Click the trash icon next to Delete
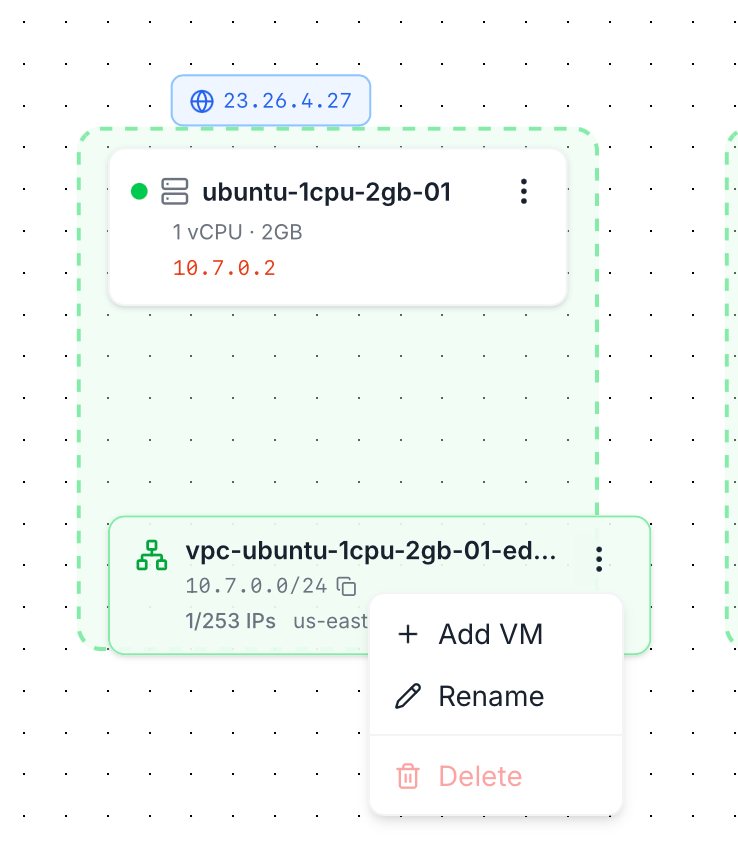 (x=408, y=776)
